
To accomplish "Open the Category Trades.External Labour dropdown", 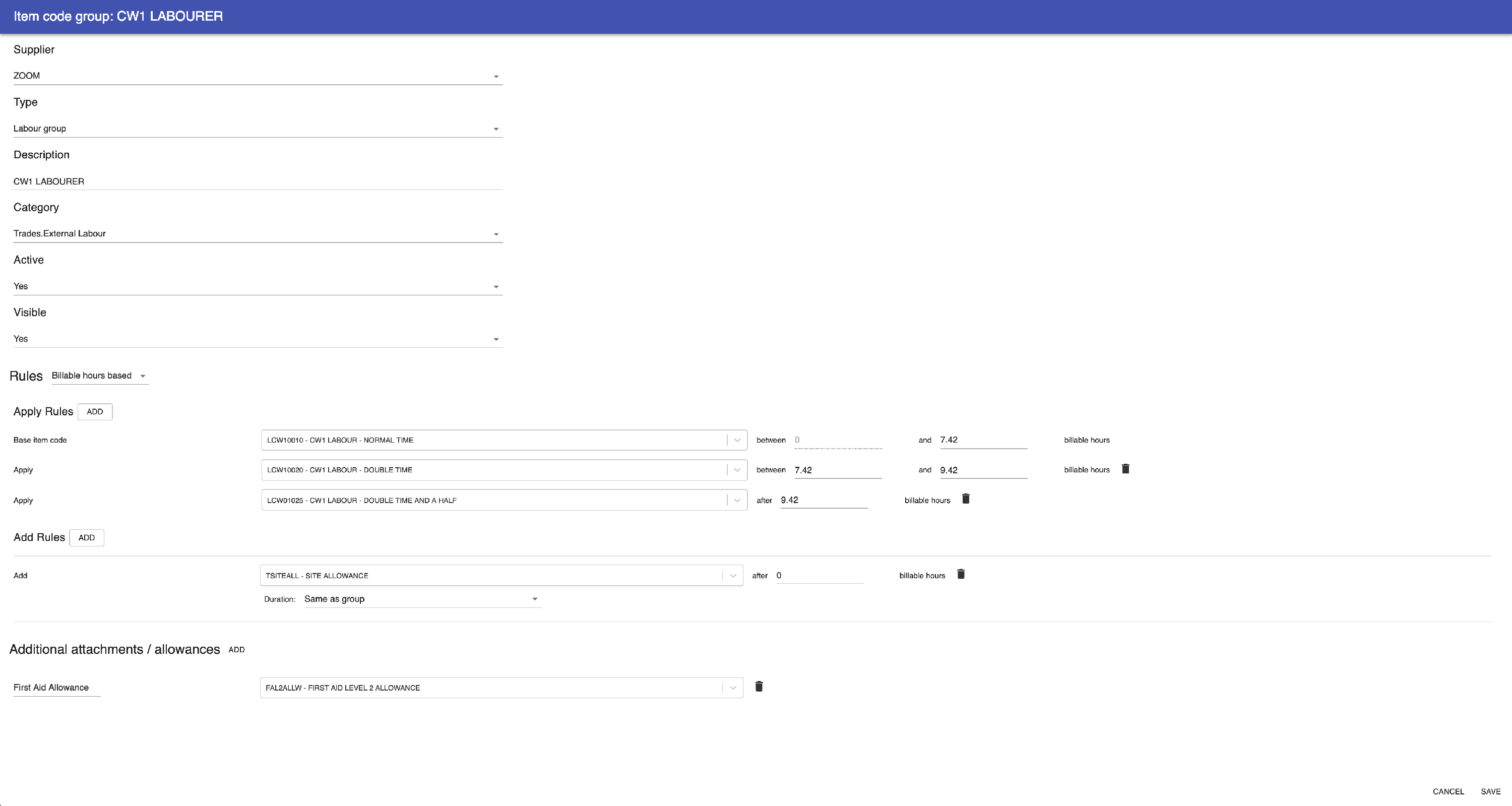I will (x=258, y=234).
